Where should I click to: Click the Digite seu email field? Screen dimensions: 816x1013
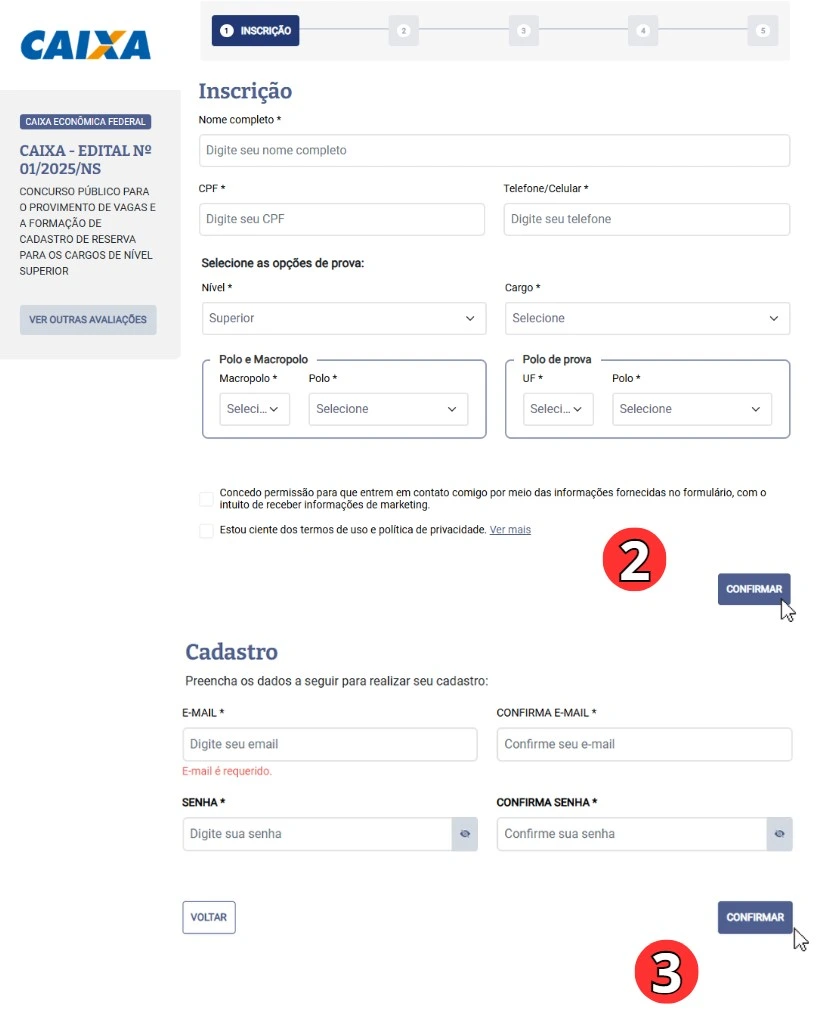329,744
